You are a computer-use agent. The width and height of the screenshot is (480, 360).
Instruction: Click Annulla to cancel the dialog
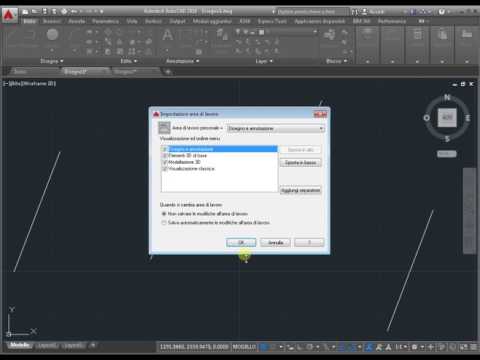click(x=275, y=242)
